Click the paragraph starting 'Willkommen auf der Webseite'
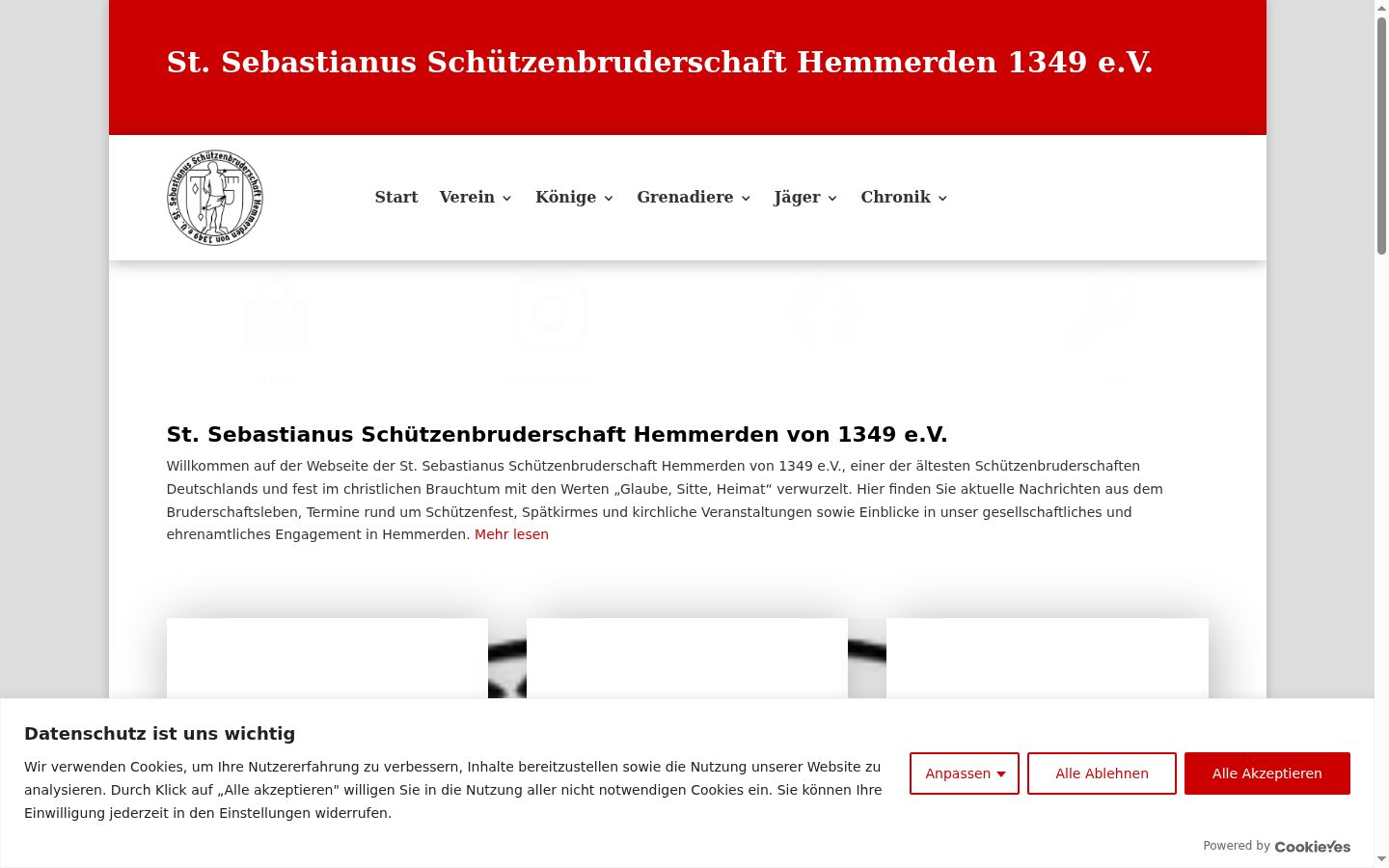 [x=665, y=500]
